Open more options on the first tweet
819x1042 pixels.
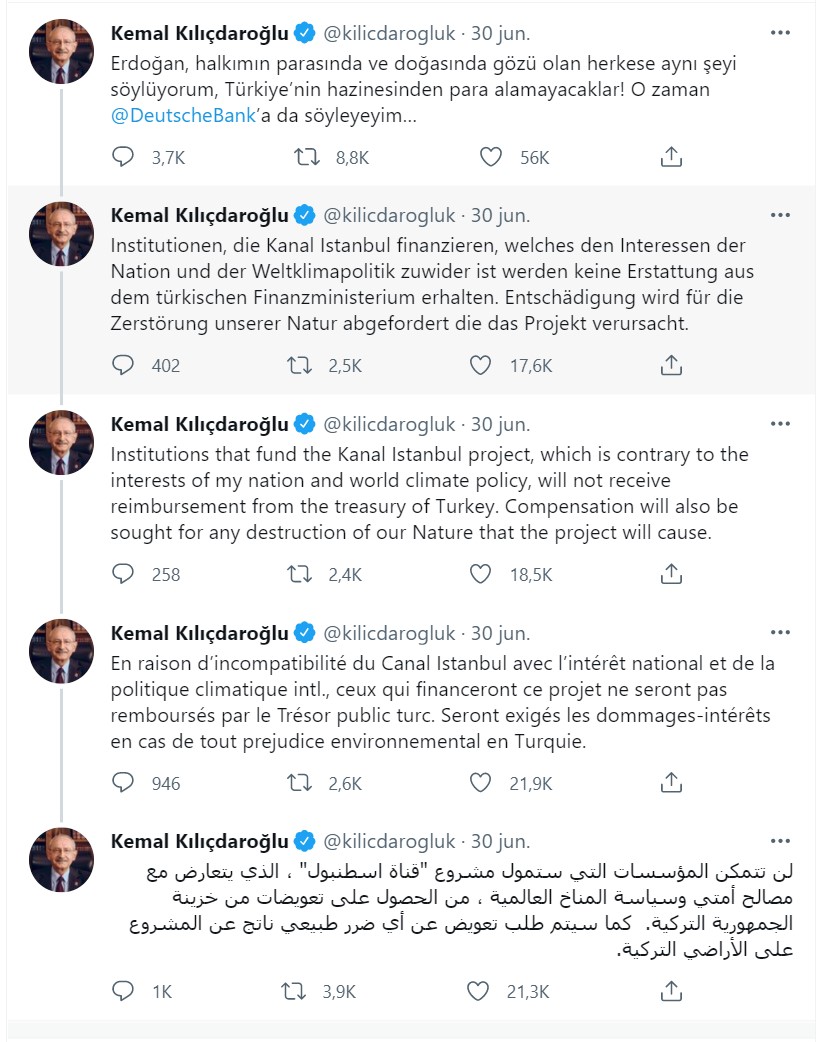click(780, 33)
